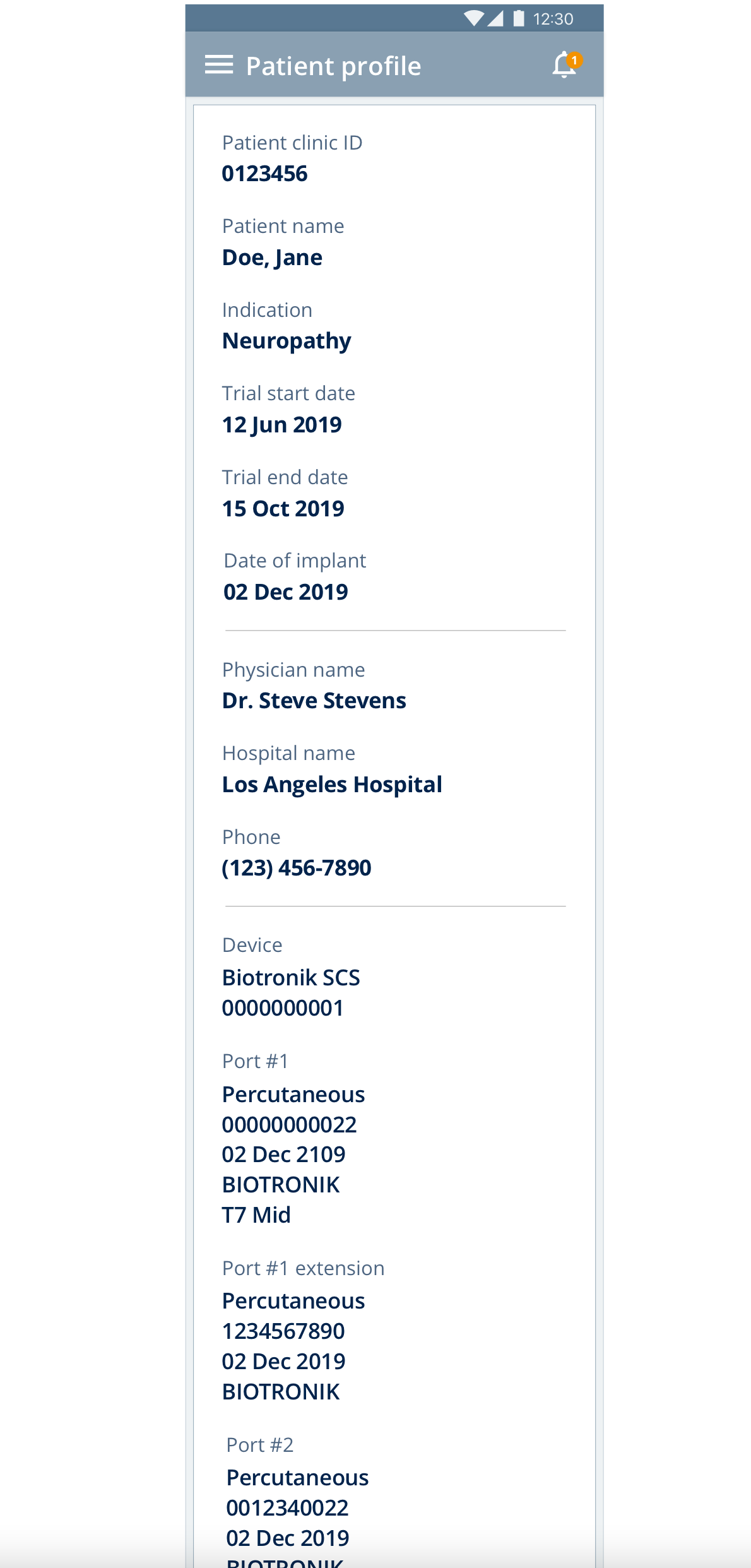This screenshot has width=751, height=1568.
Task: Call phone number (123) 456-7890
Action: pyautogui.click(x=296, y=868)
